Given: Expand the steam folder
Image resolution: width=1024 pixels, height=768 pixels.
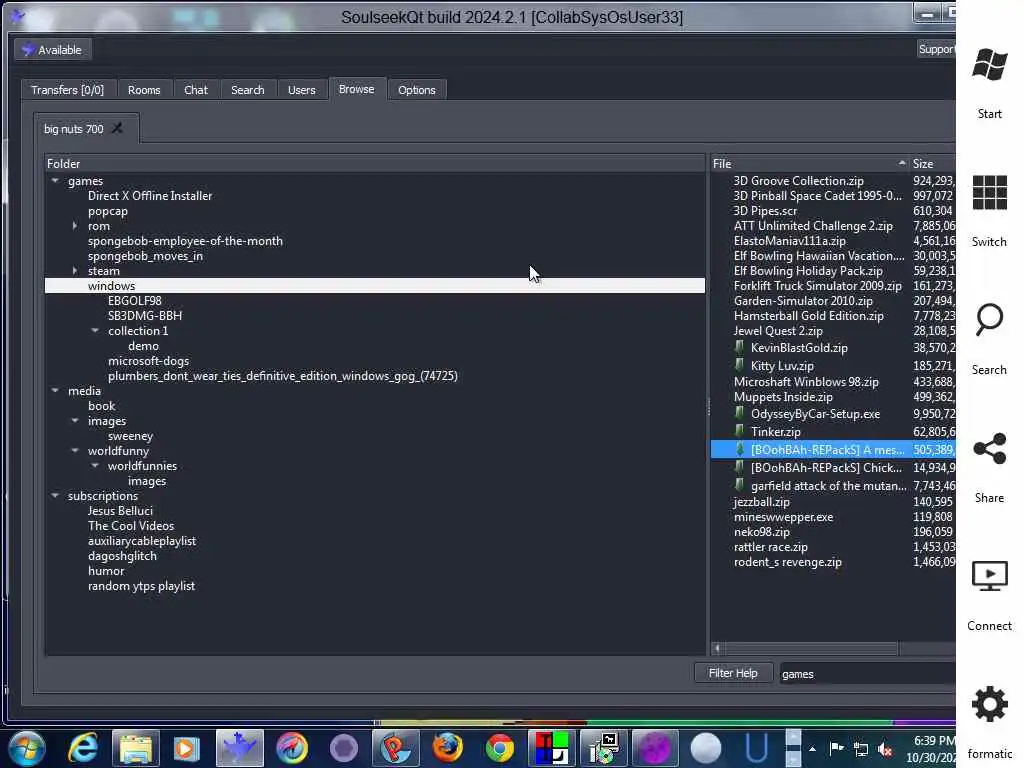Looking at the screenshot, I should pos(75,270).
